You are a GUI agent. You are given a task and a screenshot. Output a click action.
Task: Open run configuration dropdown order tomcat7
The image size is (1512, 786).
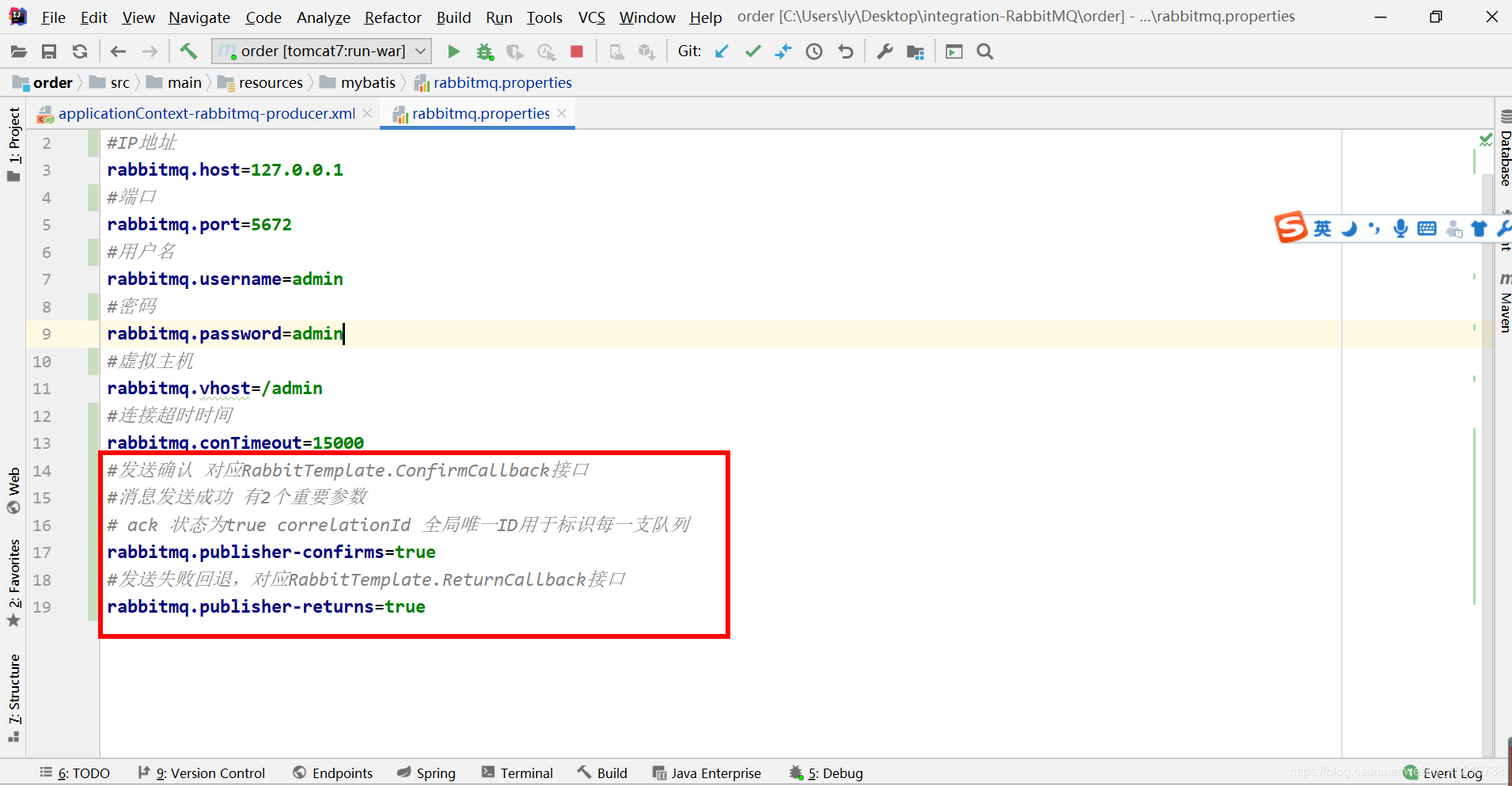click(x=322, y=51)
